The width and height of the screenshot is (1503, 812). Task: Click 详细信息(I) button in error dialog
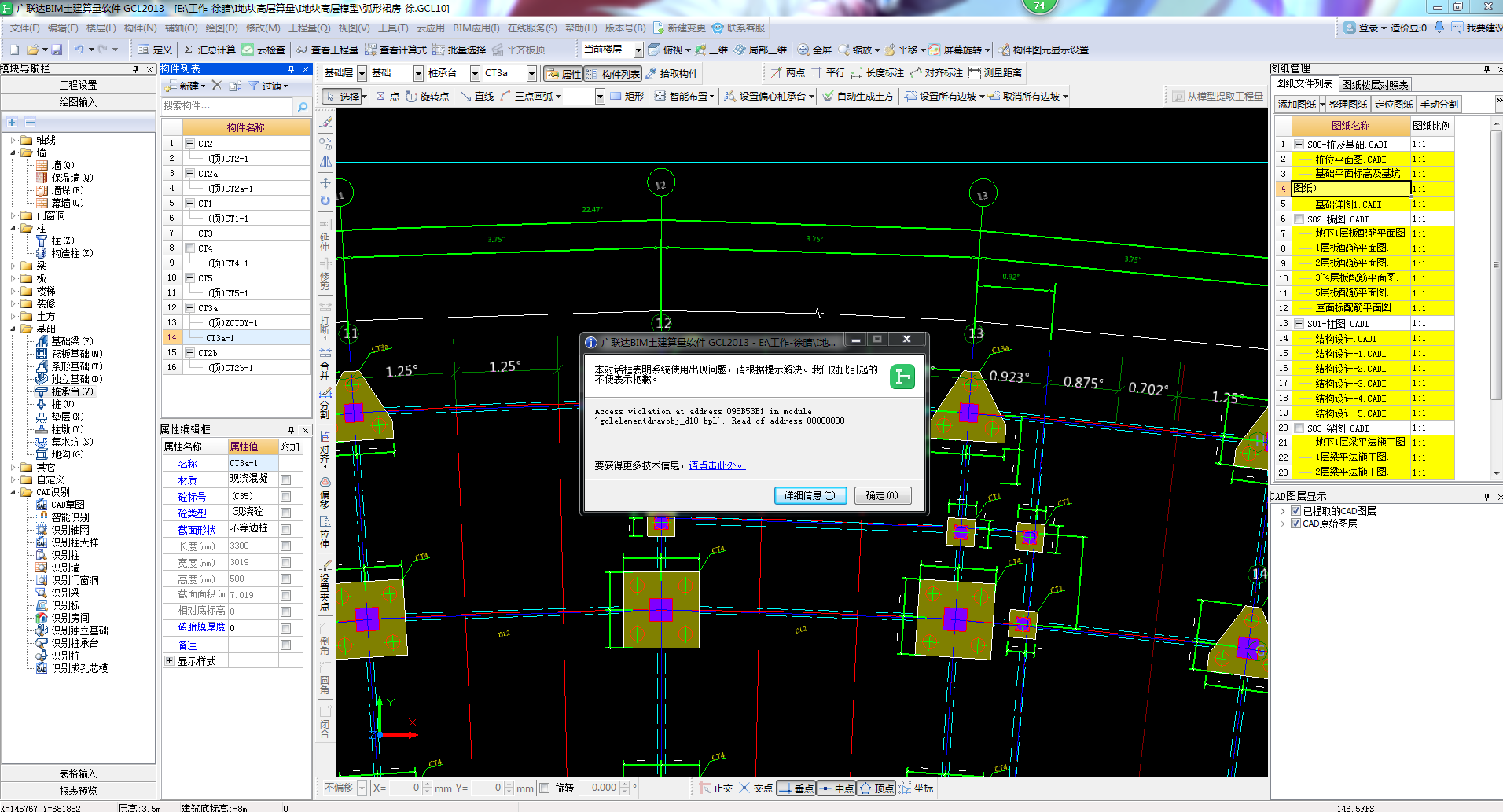(810, 495)
